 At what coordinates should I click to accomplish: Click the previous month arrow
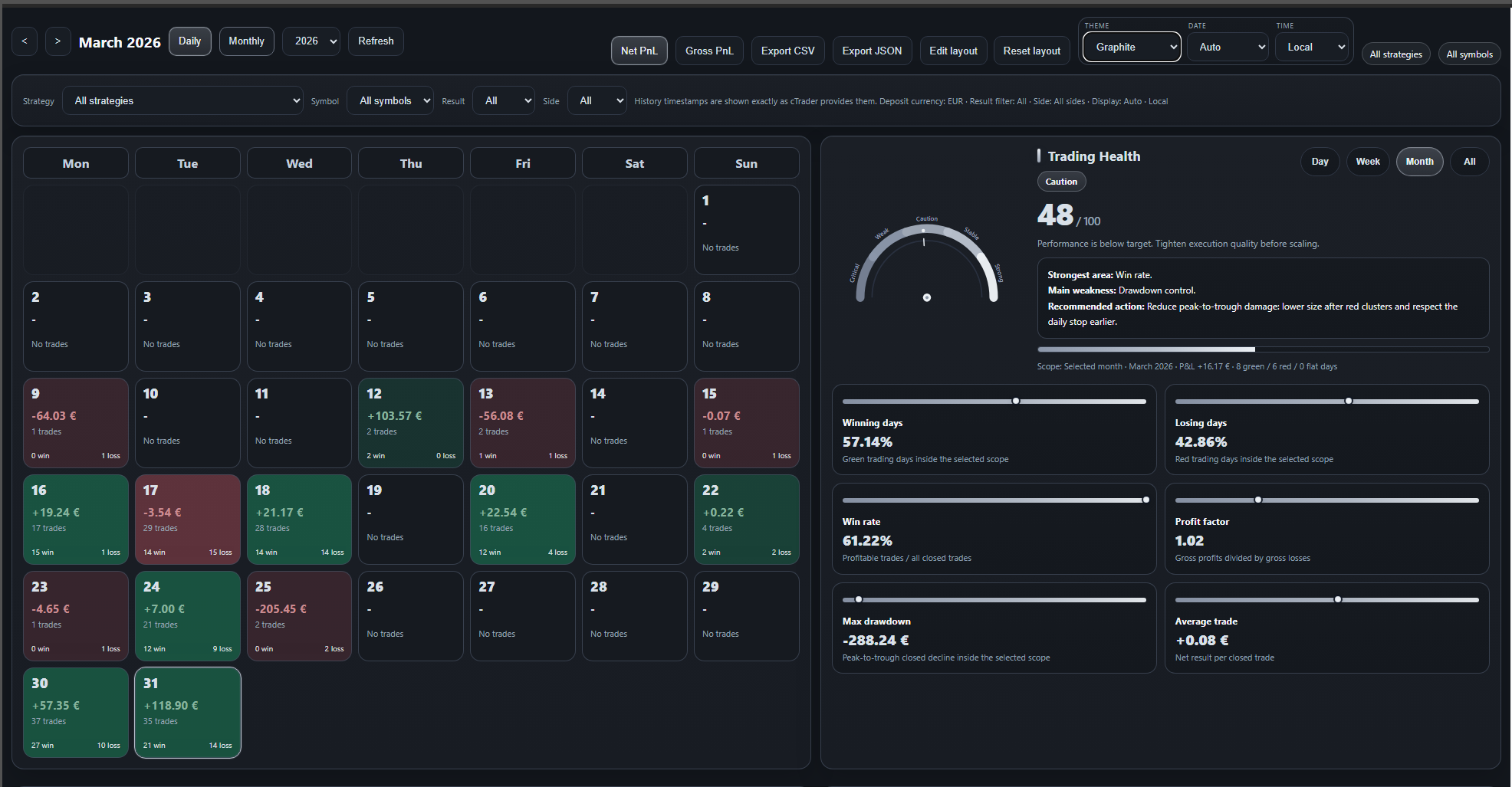24,41
